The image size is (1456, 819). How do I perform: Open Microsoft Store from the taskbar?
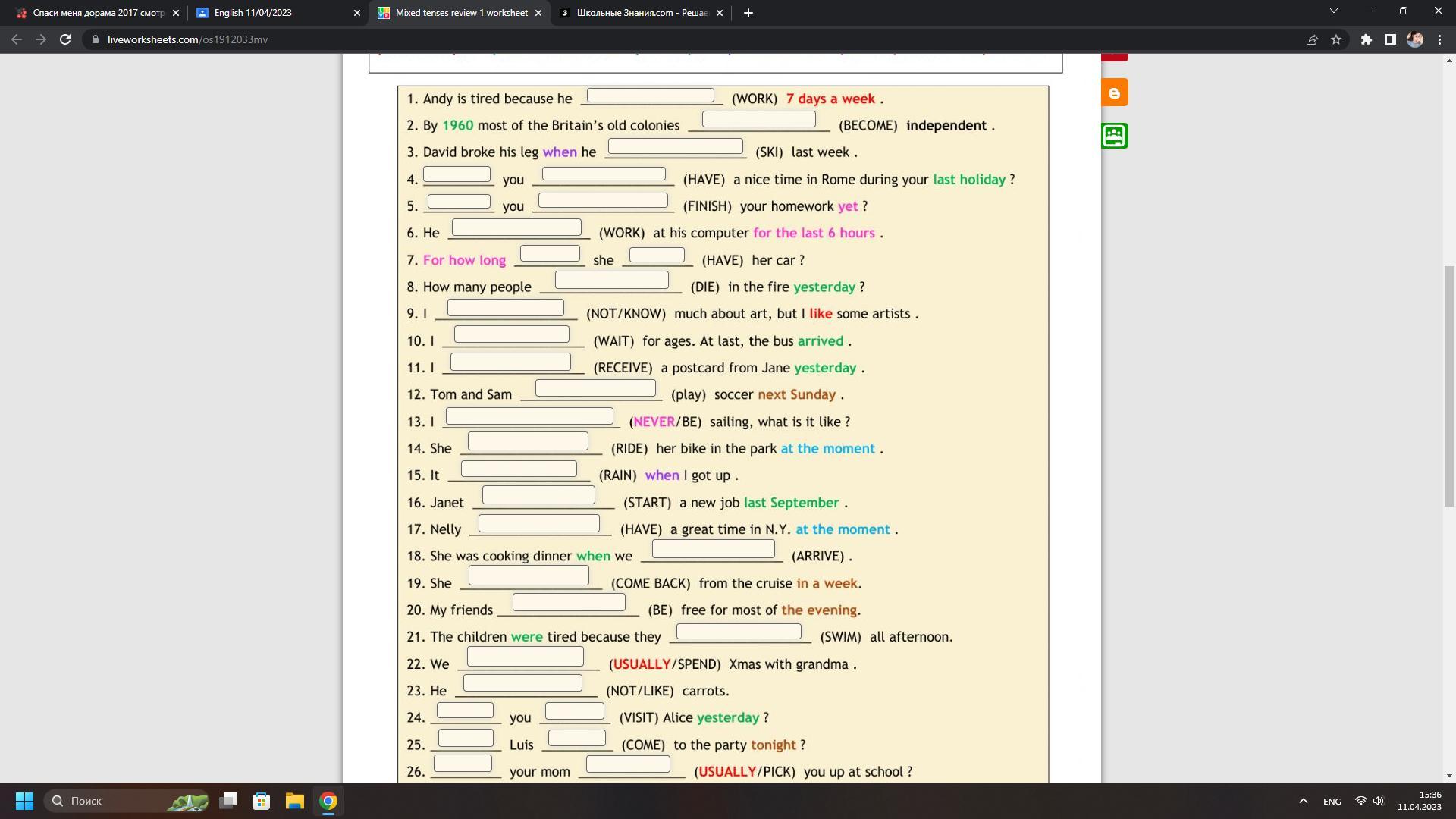[x=261, y=801]
